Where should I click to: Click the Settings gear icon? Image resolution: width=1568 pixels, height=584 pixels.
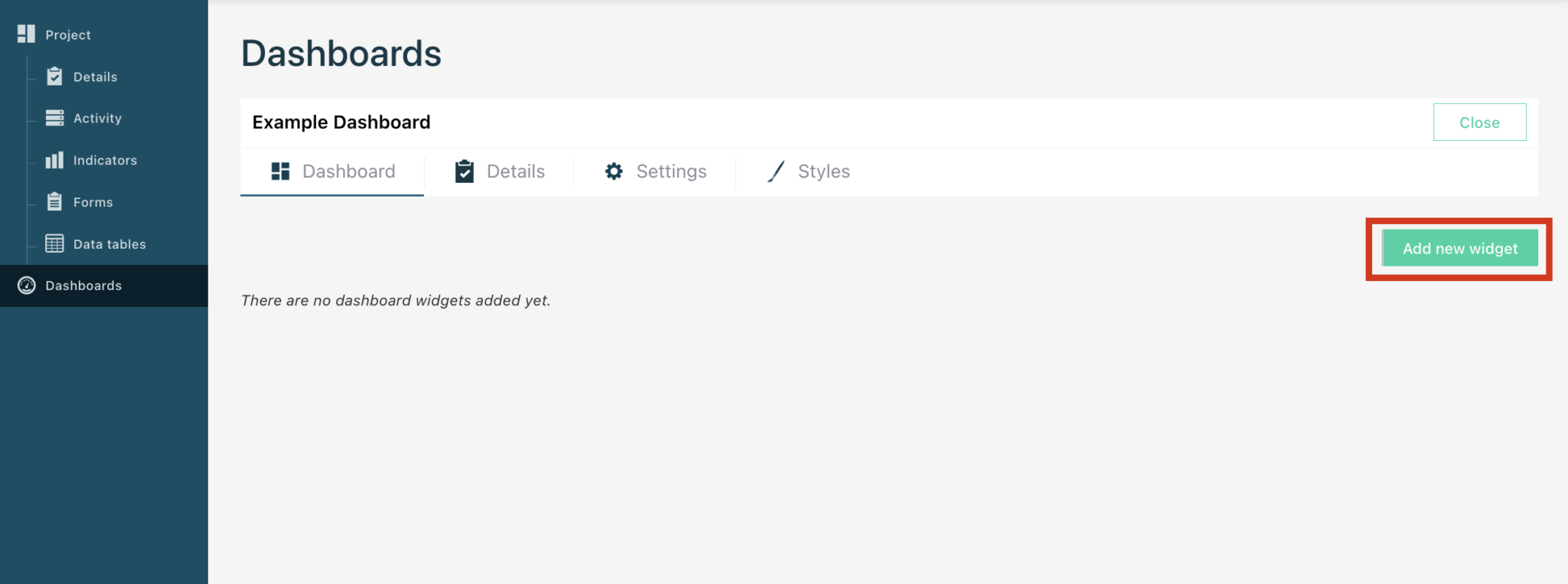click(x=614, y=171)
